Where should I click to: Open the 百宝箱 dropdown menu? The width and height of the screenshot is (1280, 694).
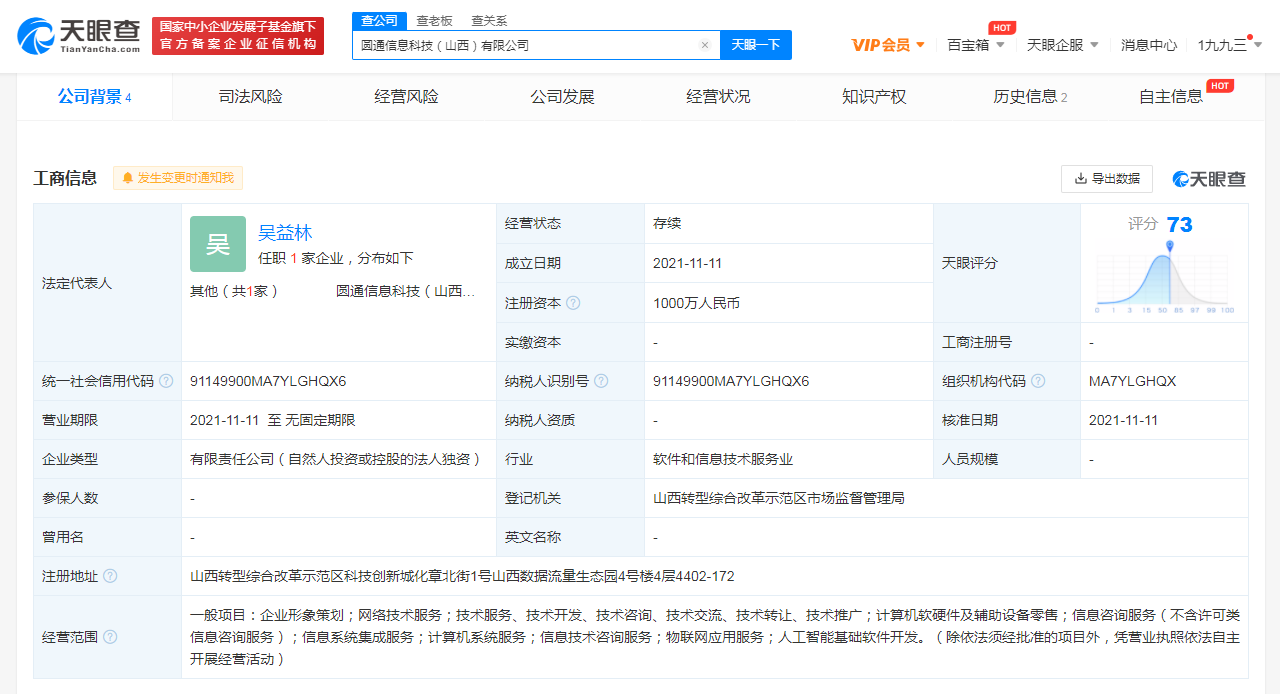(976, 45)
